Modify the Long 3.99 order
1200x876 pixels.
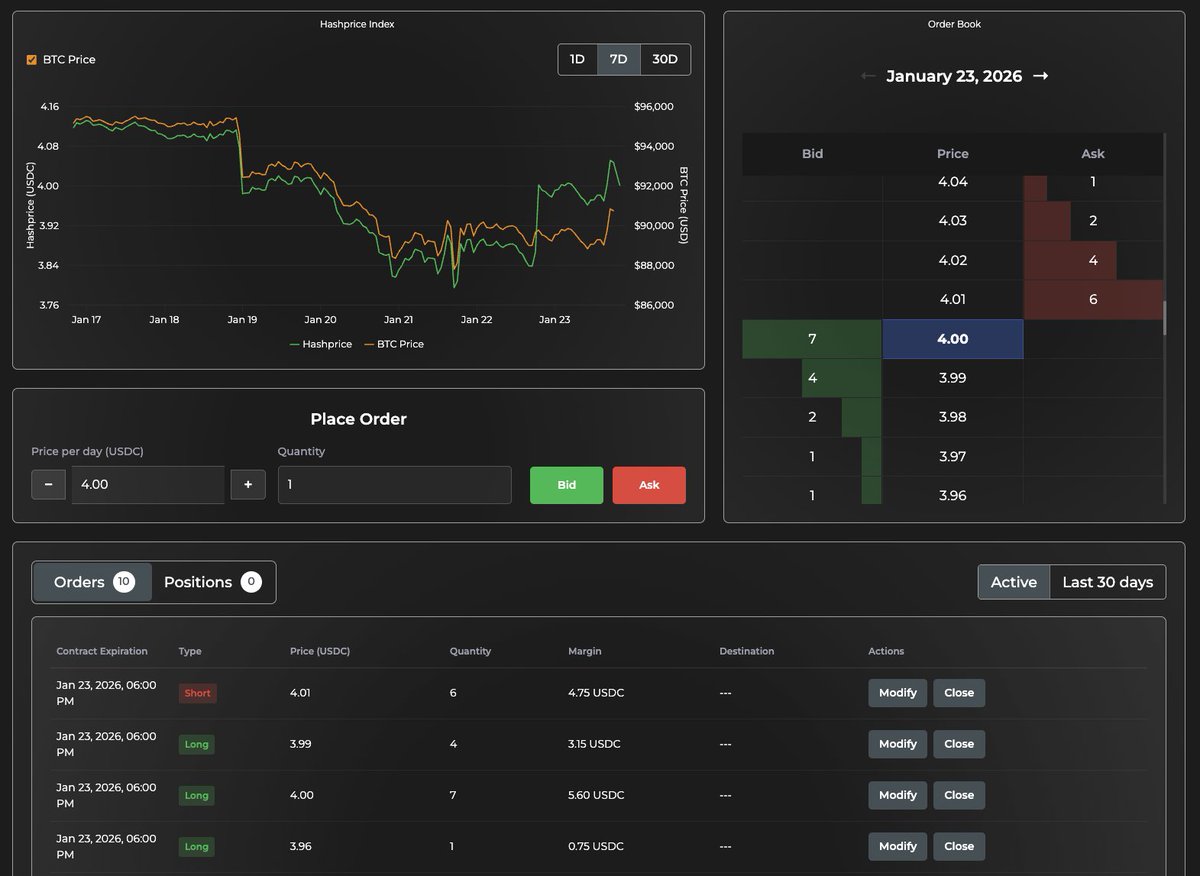(898, 744)
